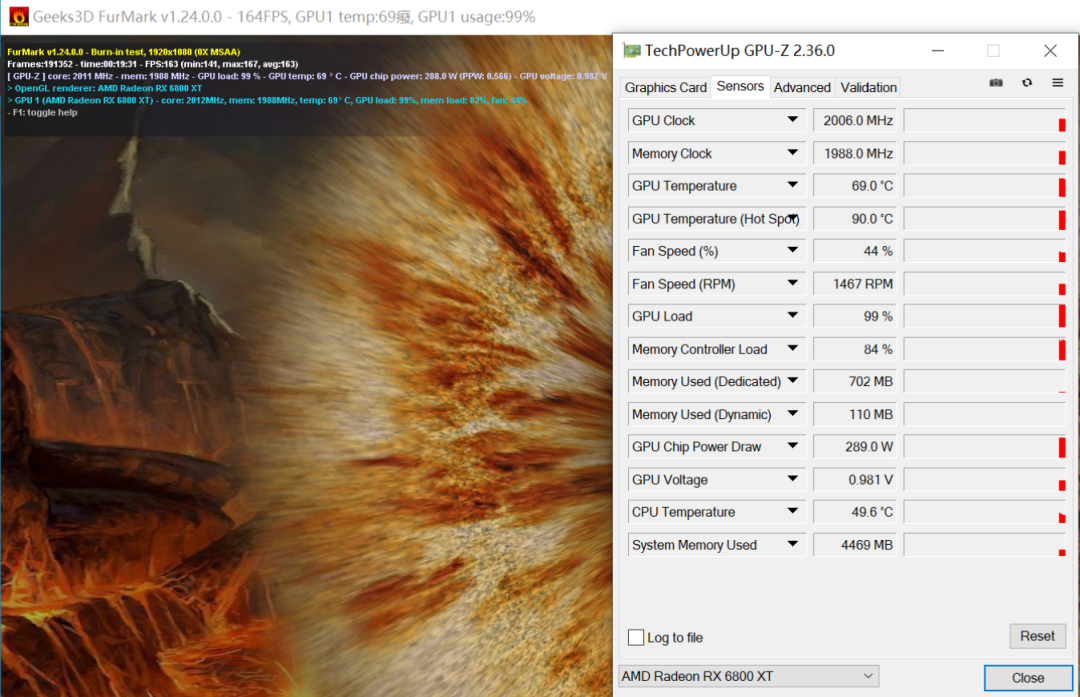Viewport: 1080px width, 697px height.
Task: Click the 1467 RPM fan speed value
Action: click(x=855, y=284)
